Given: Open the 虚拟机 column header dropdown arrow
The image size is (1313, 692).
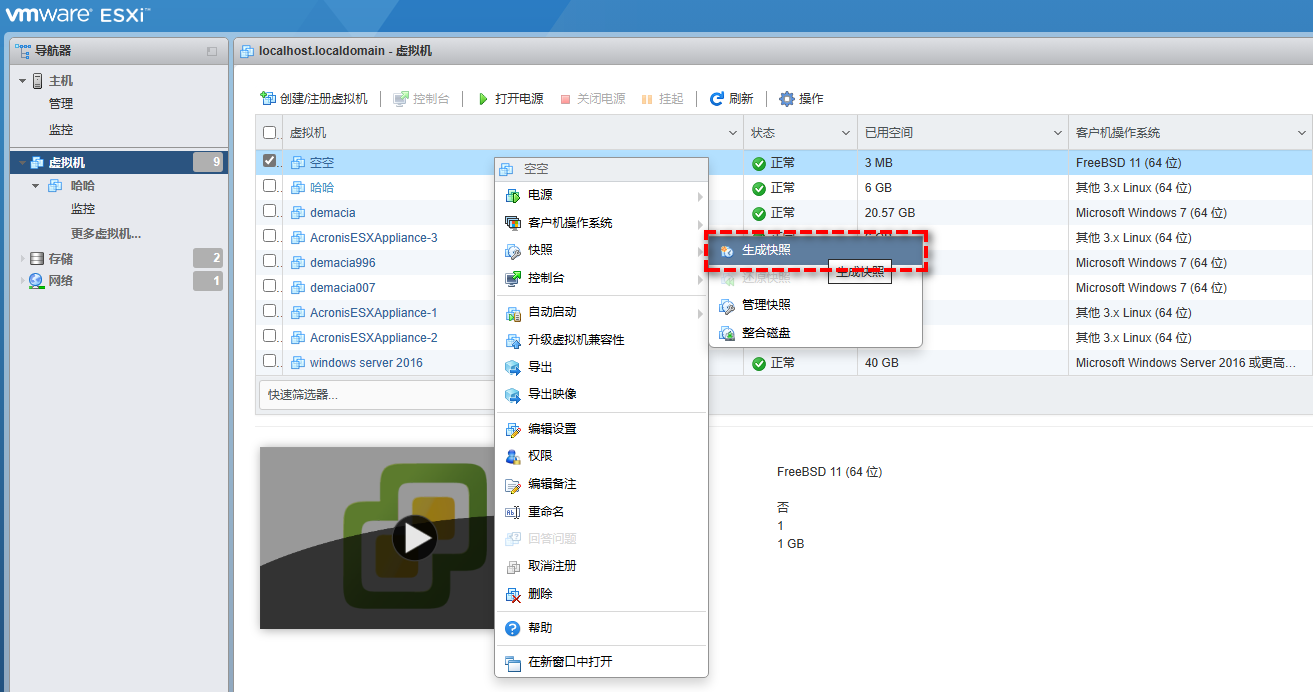Looking at the screenshot, I should pyautogui.click(x=733, y=133).
